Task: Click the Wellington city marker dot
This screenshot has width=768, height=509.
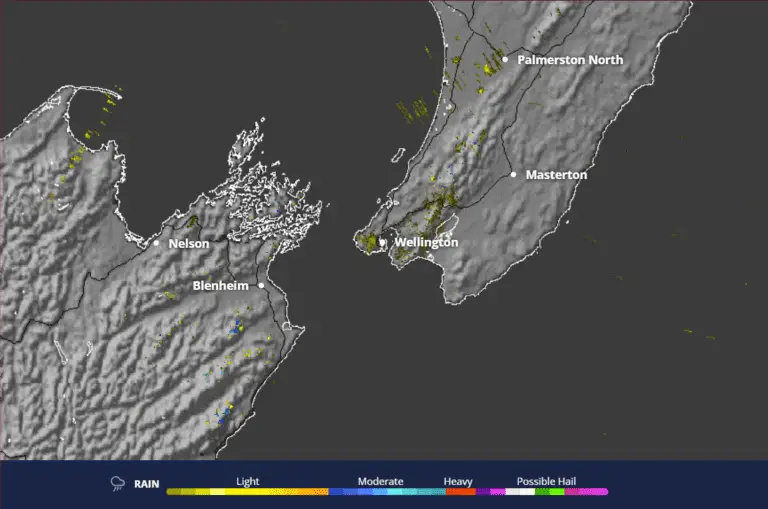Action: click(382, 242)
